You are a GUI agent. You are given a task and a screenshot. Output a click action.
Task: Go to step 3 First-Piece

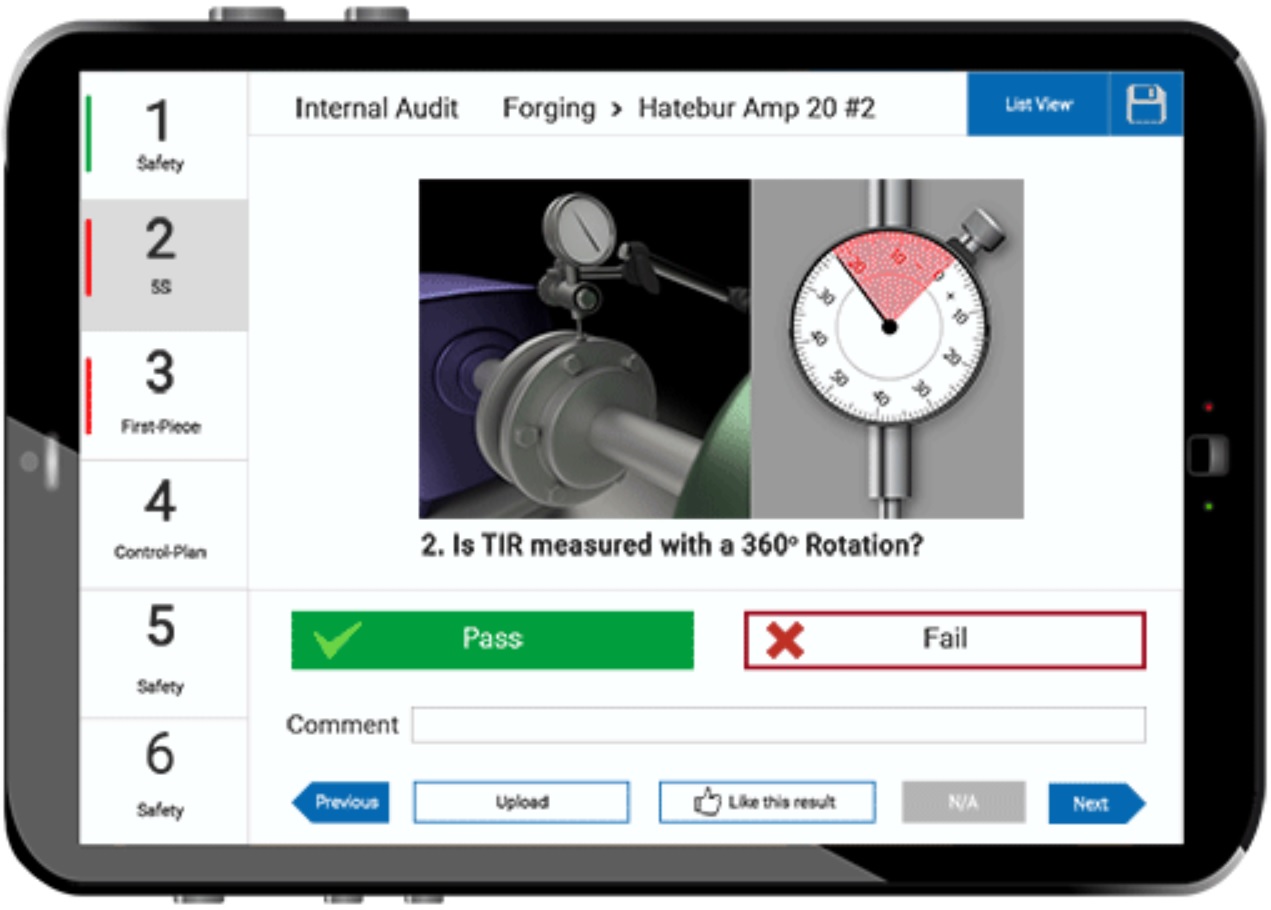[x=163, y=396]
